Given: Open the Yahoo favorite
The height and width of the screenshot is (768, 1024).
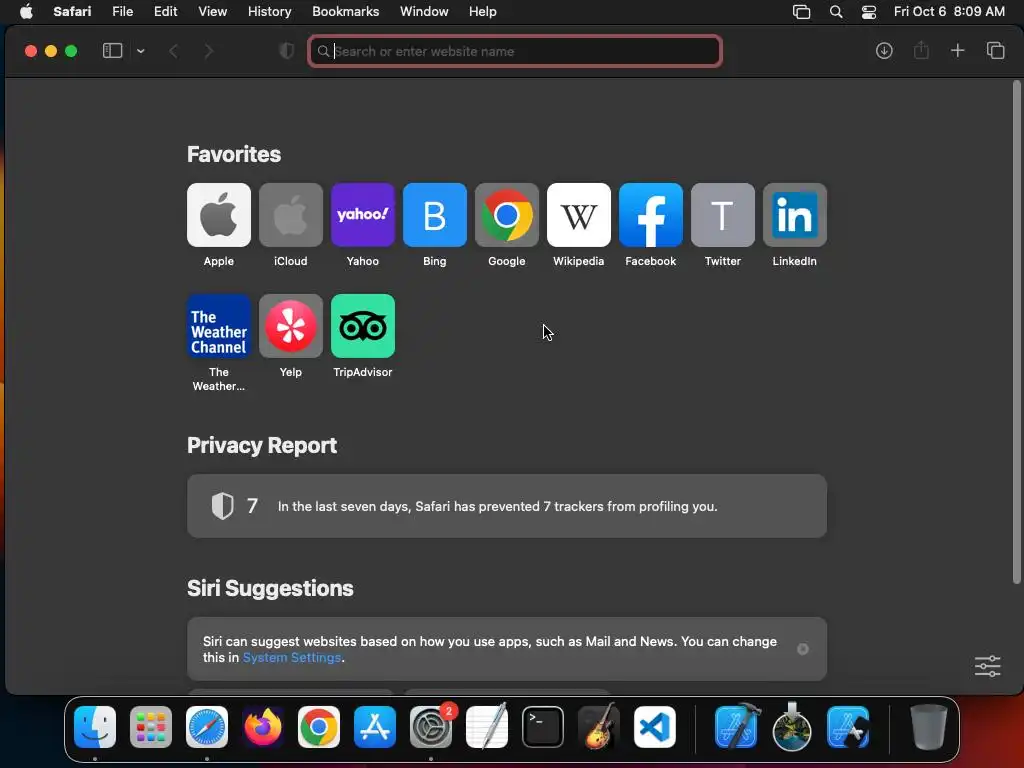Looking at the screenshot, I should tap(362, 215).
